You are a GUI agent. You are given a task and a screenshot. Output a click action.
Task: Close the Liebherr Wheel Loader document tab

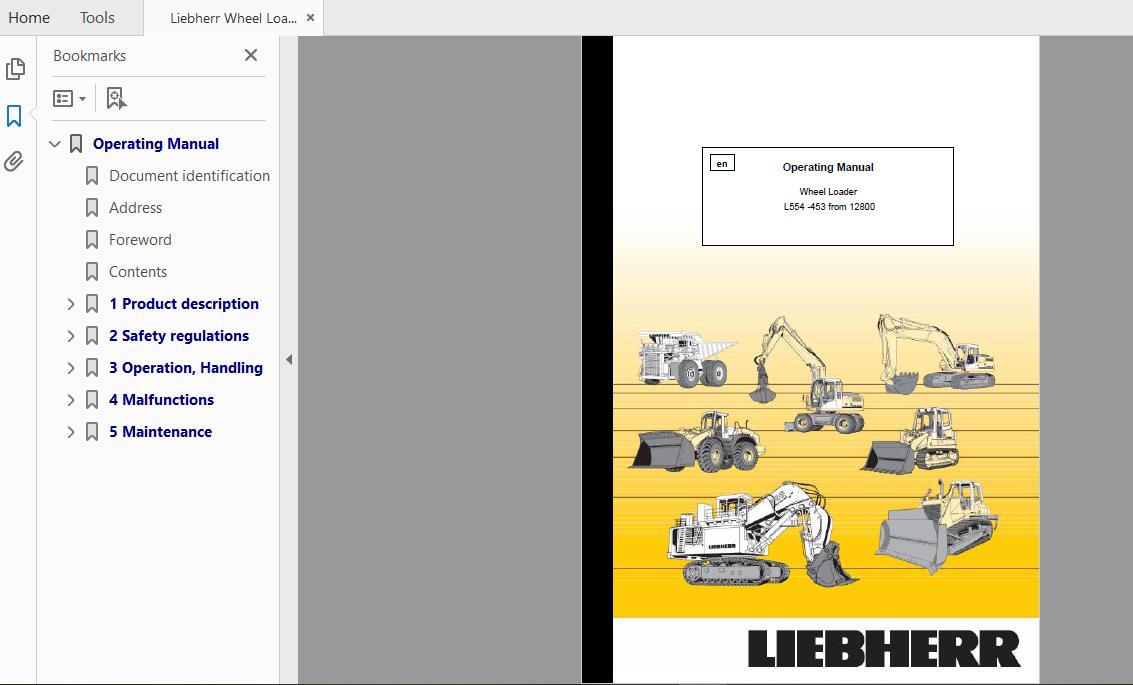click(311, 18)
